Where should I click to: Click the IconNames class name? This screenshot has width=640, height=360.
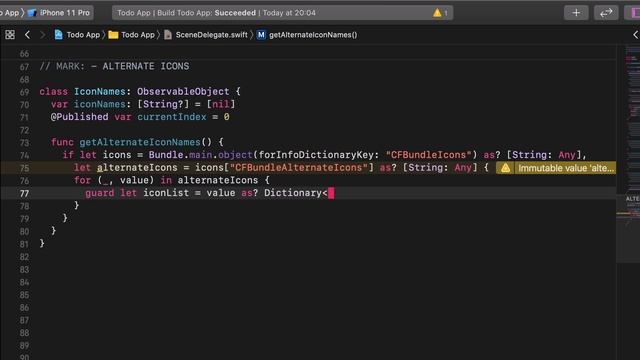(100, 91)
